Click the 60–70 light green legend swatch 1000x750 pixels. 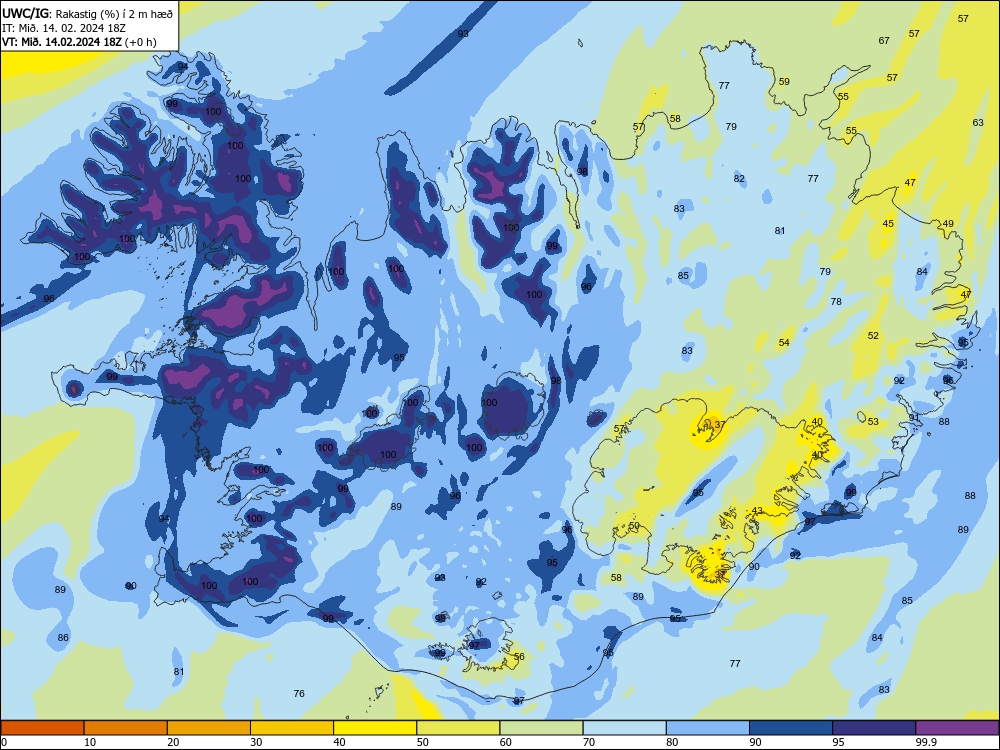tap(541, 728)
